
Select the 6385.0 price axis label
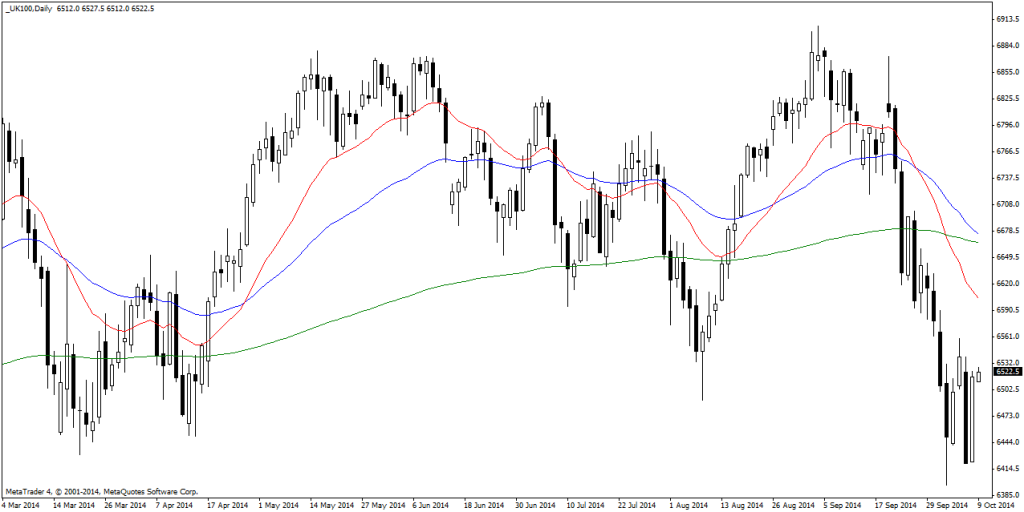[1006, 495]
